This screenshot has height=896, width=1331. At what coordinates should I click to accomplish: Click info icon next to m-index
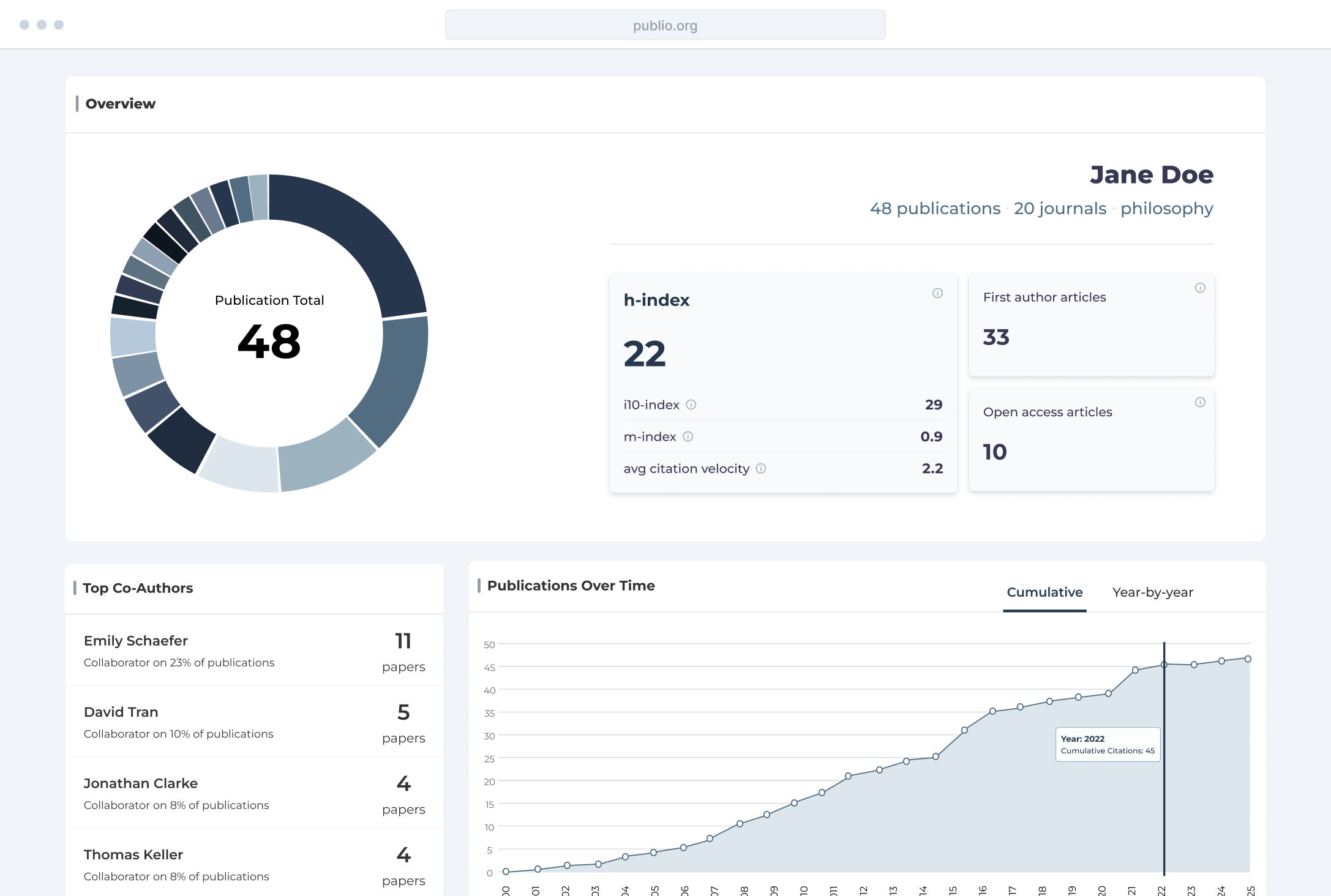point(688,436)
